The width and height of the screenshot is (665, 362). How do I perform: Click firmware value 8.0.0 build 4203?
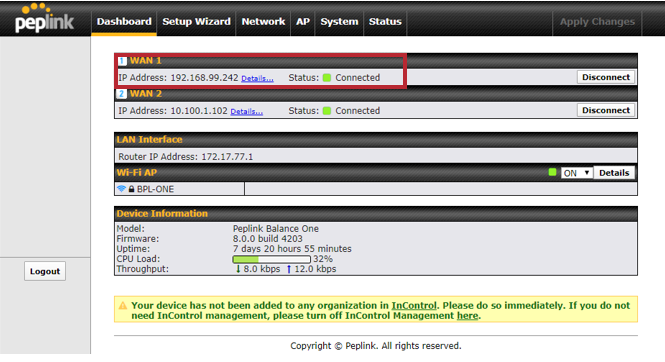tap(268, 239)
